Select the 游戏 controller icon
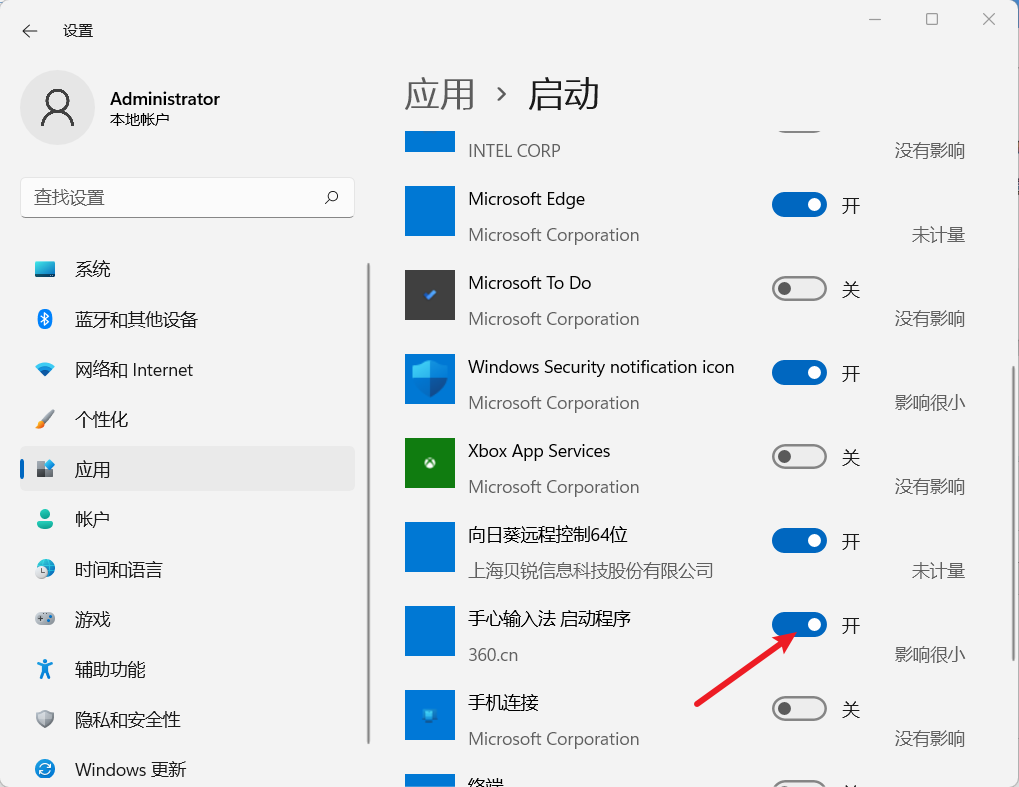 click(x=45, y=619)
